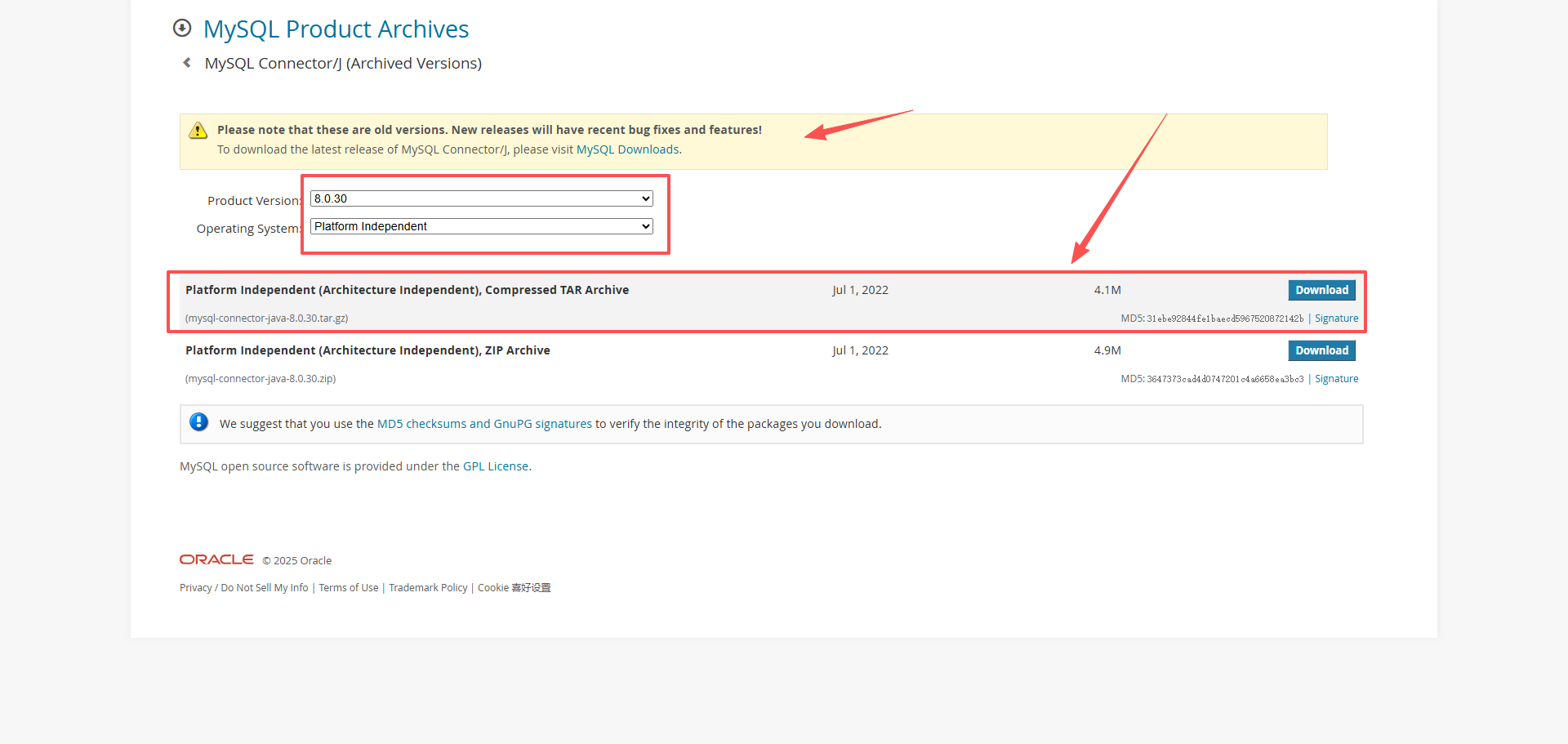Click the Operating System label

click(249, 229)
